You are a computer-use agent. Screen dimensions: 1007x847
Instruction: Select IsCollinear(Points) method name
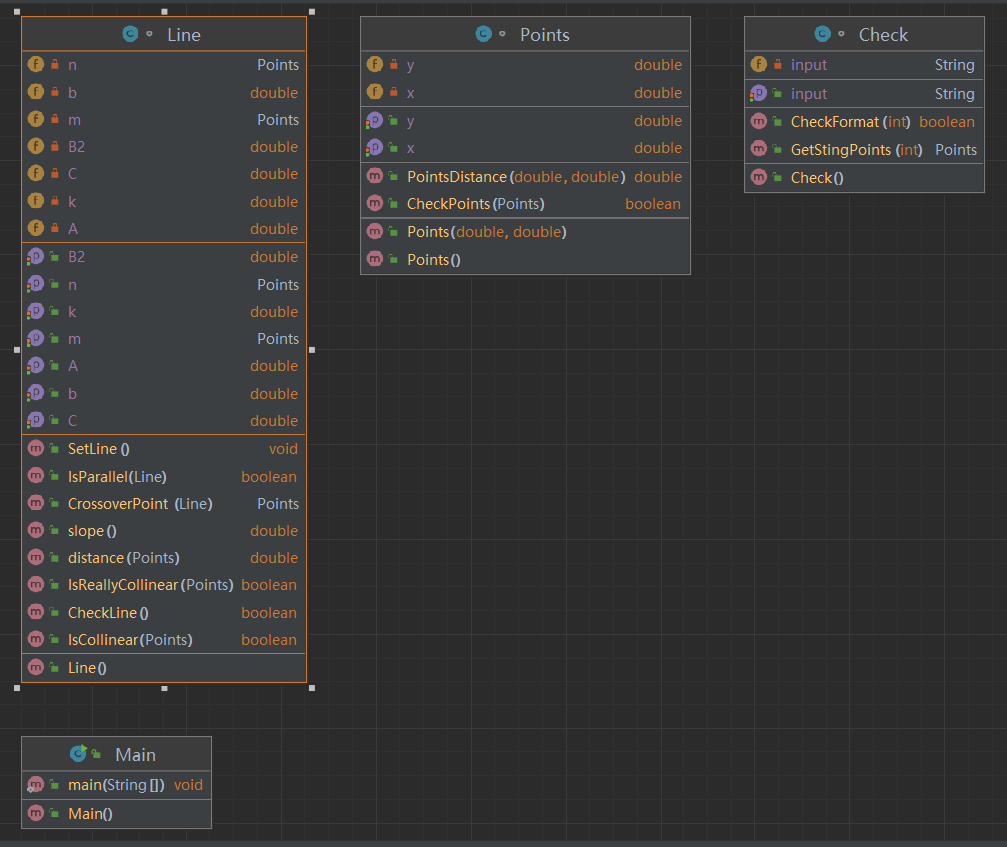tap(130, 640)
